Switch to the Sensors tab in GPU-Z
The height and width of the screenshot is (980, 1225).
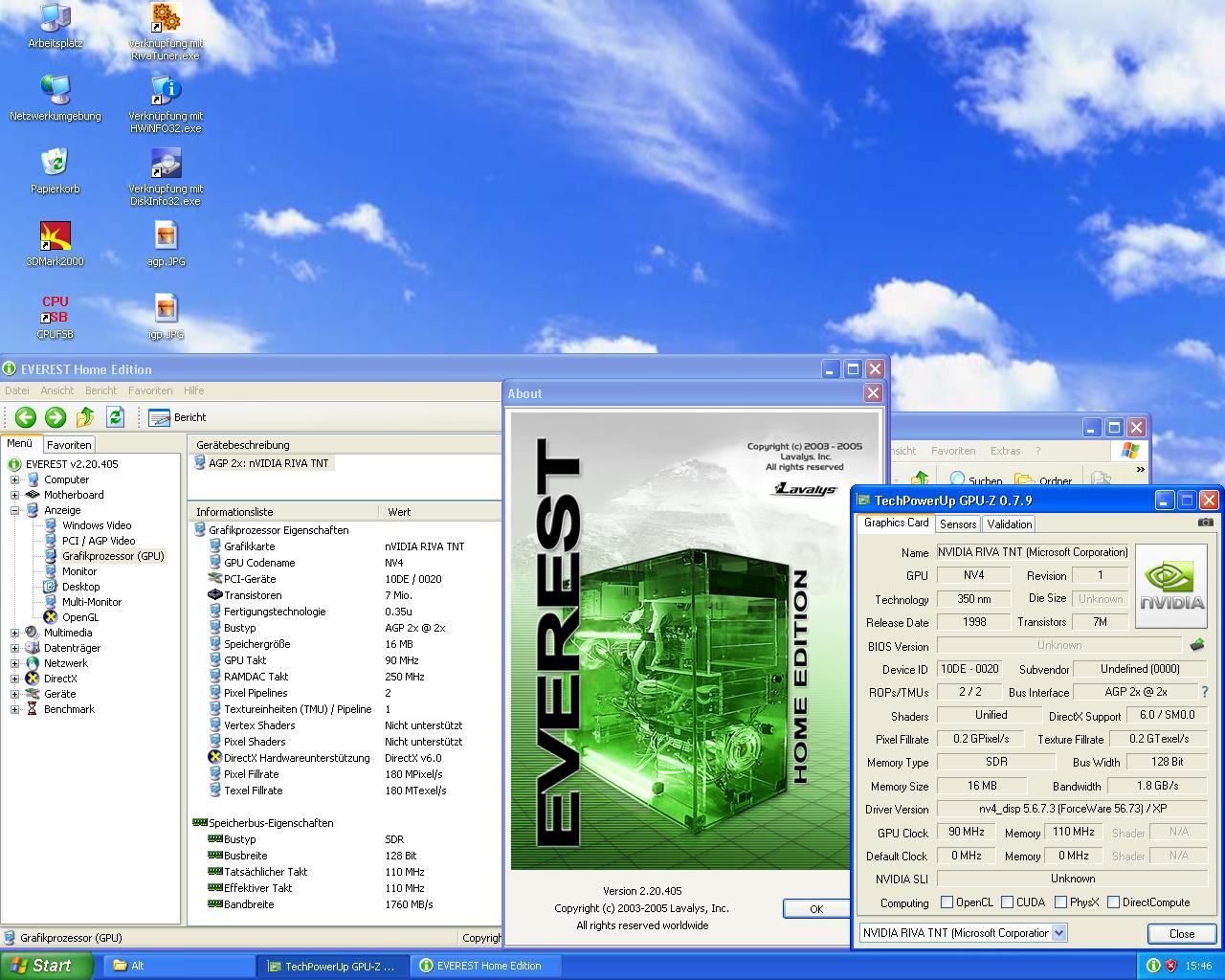coord(958,524)
